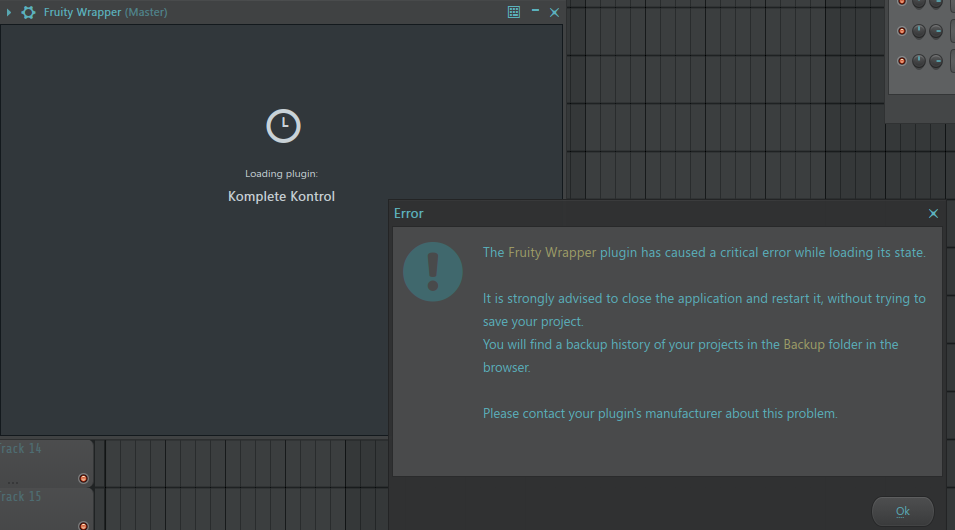The image size is (955, 530).
Task: Click the '...' dots under Track 14
Action: point(13,482)
